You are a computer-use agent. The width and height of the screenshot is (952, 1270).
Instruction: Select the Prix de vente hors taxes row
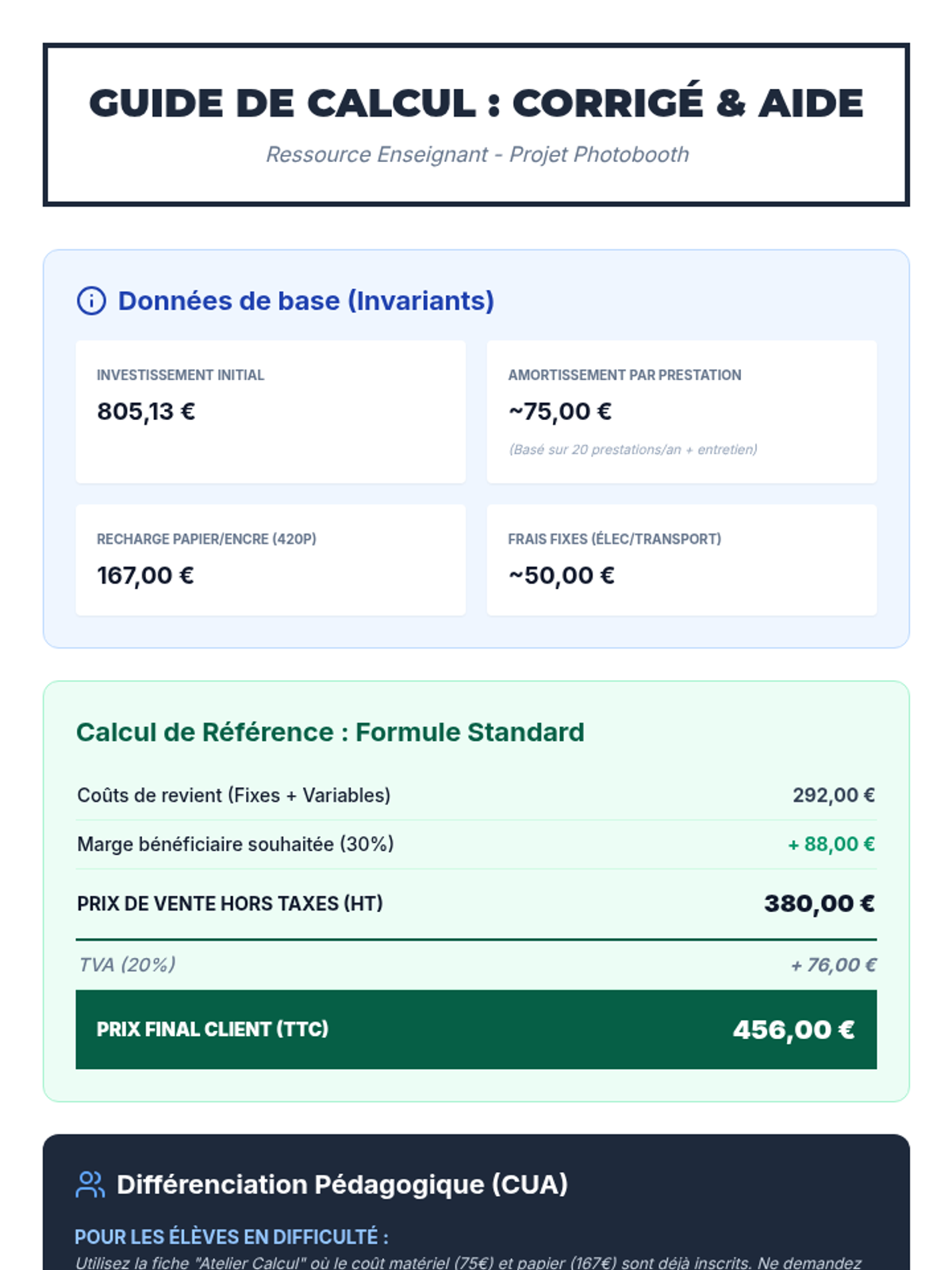[476, 903]
